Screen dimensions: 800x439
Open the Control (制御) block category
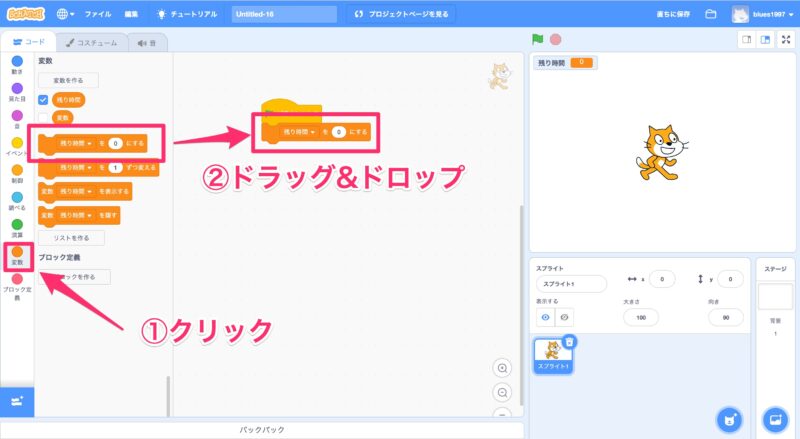17,174
